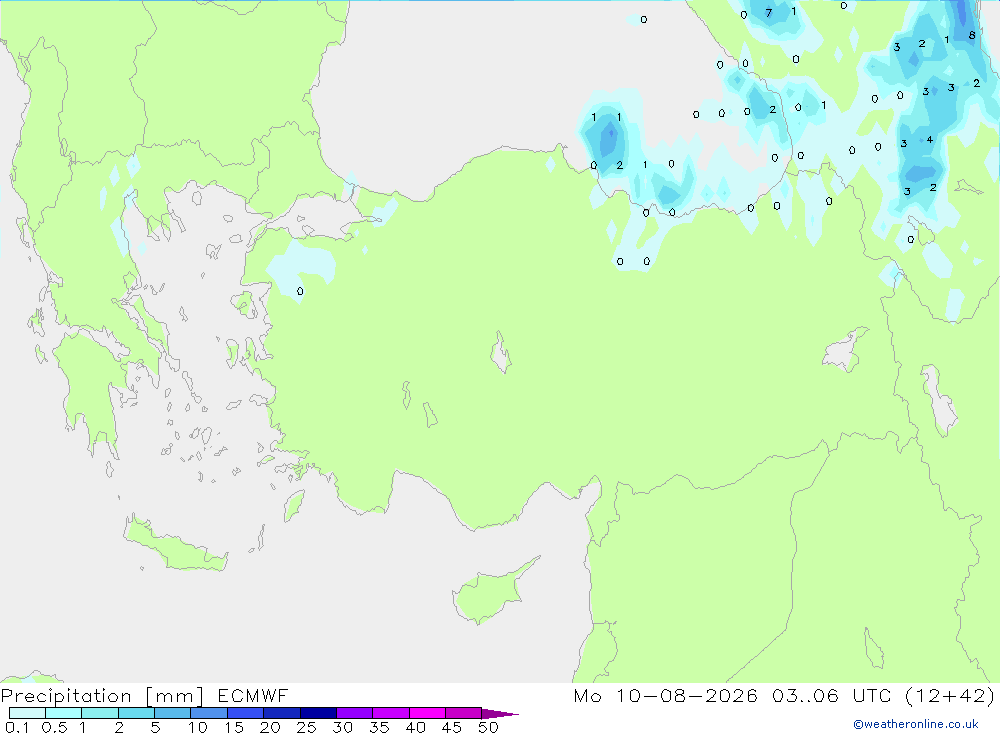Click the legend swatch between 1 and 2
Viewport: 1000px width, 733px height.
coord(100,713)
